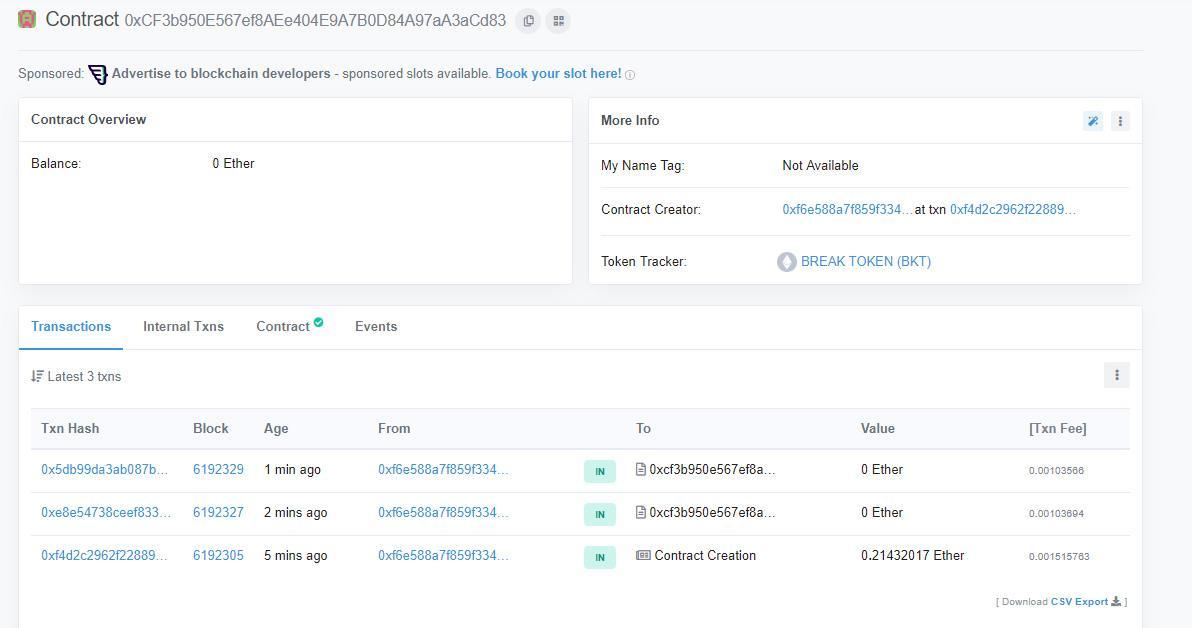Click the info icon beside sponsored link
Image resolution: width=1192 pixels, height=628 pixels.
(x=630, y=75)
